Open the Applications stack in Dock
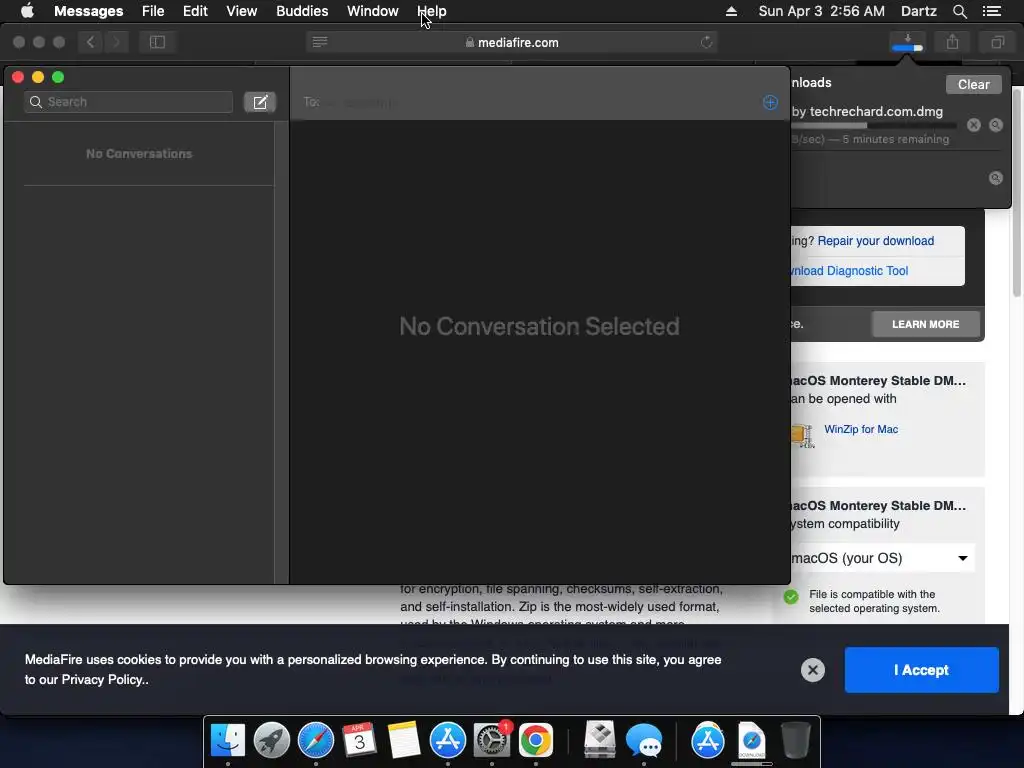Viewport: 1024px width, 768px height. (x=708, y=740)
